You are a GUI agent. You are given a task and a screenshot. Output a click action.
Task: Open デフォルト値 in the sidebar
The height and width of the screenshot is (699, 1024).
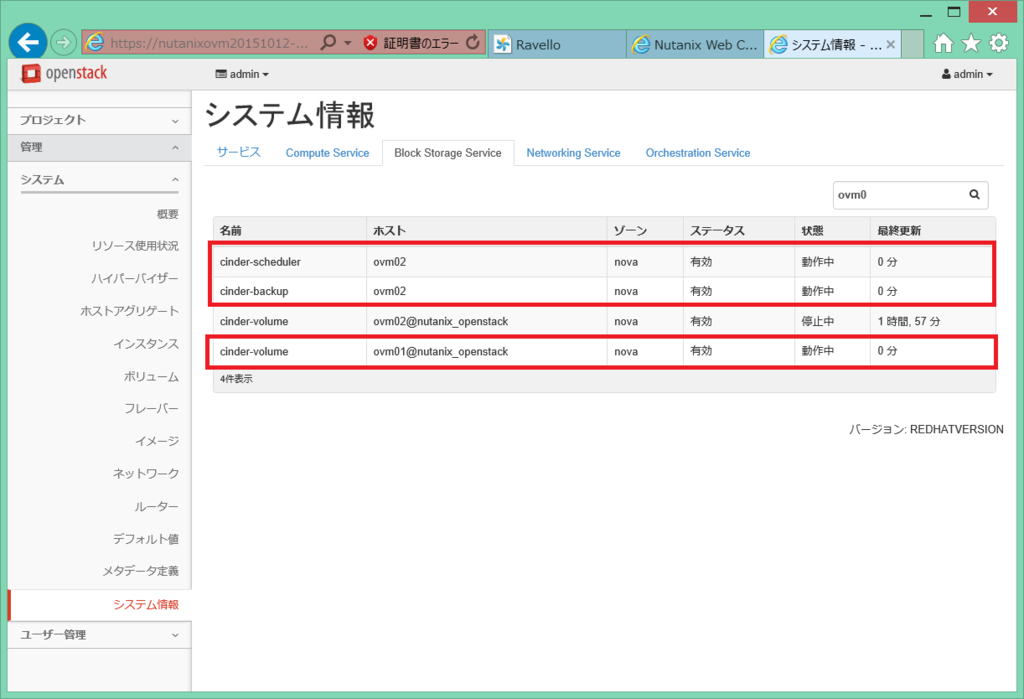146,539
